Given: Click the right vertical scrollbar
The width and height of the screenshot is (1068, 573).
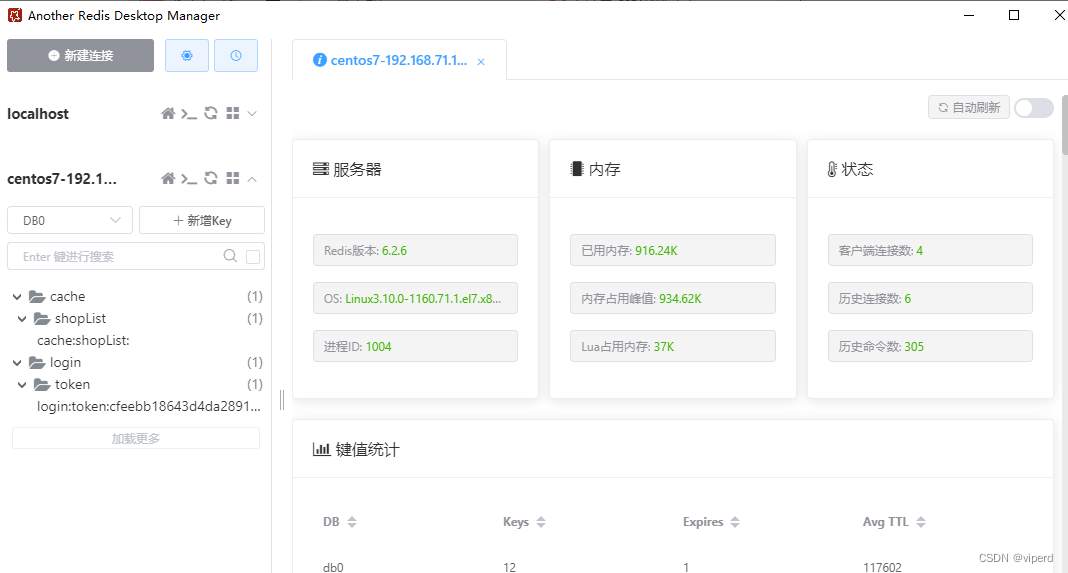Looking at the screenshot, I should pyautogui.click(x=1065, y=125).
